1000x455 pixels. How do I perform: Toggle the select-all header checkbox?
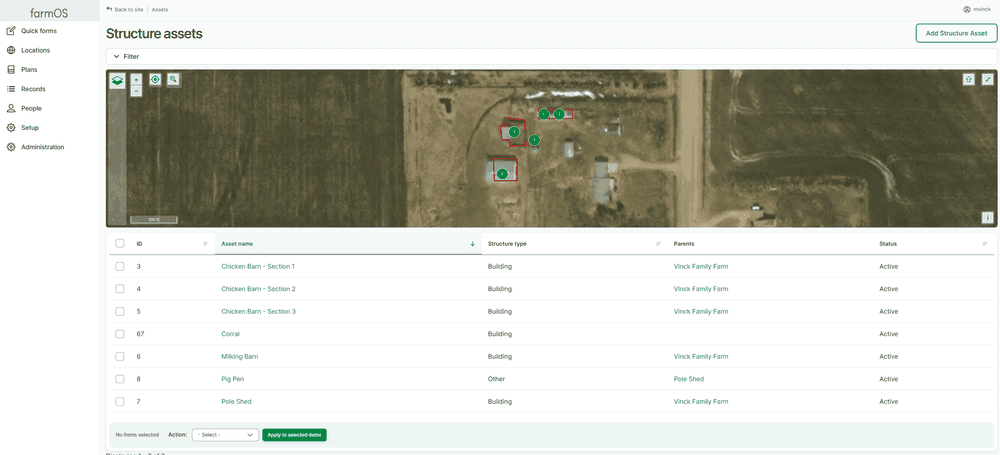pyautogui.click(x=120, y=243)
